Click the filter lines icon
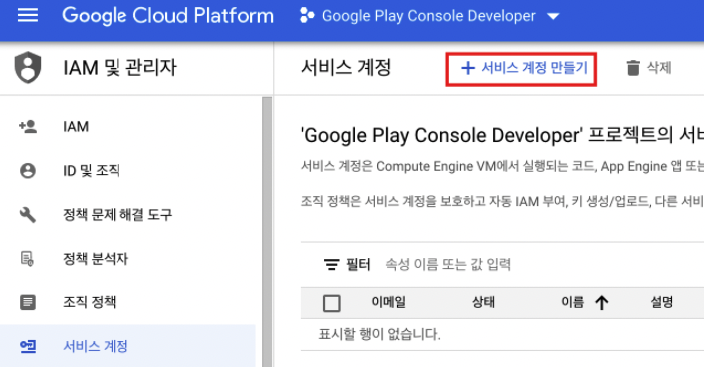705x367 pixels. (x=331, y=264)
